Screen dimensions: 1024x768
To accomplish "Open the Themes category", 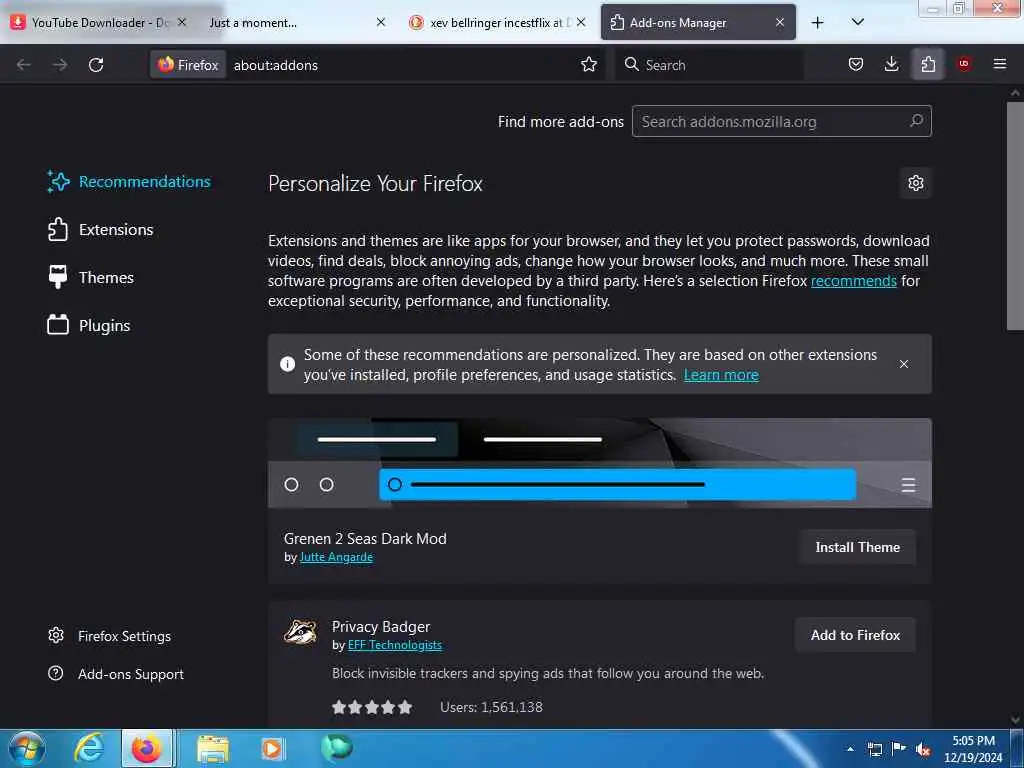I will point(91,278).
